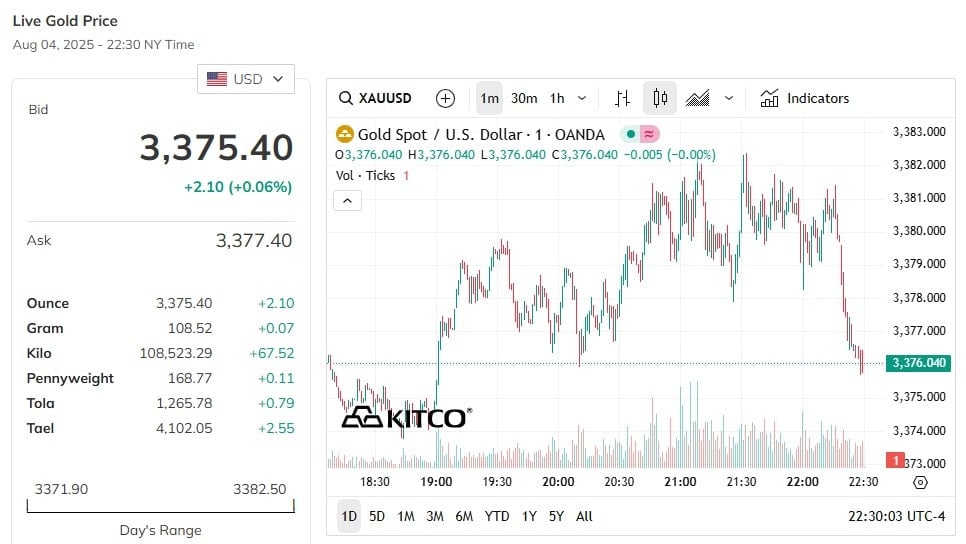
Task: Switch to the 5D date range
Action: 376,516
